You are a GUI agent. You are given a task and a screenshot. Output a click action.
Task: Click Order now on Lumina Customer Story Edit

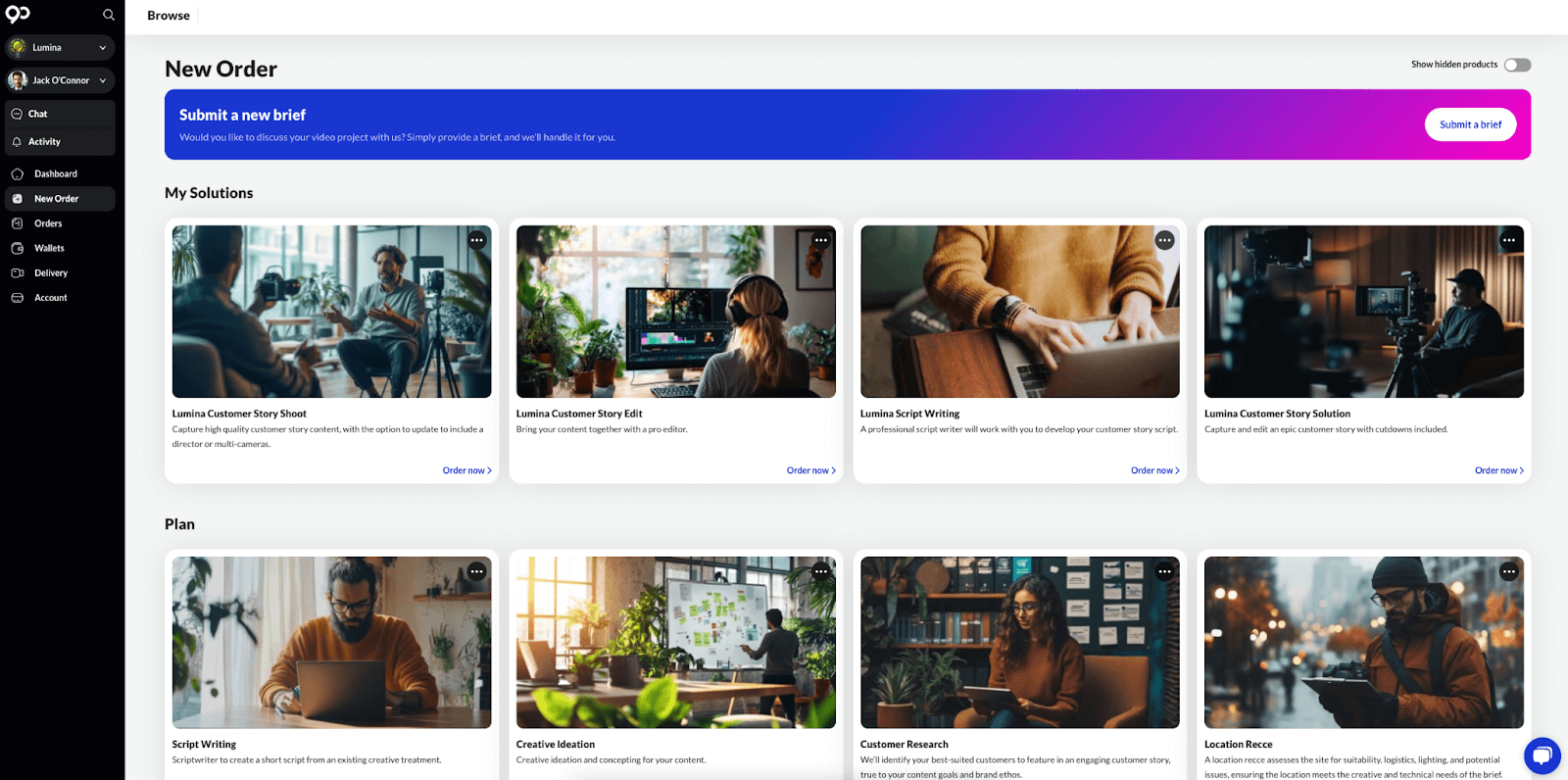(x=810, y=470)
